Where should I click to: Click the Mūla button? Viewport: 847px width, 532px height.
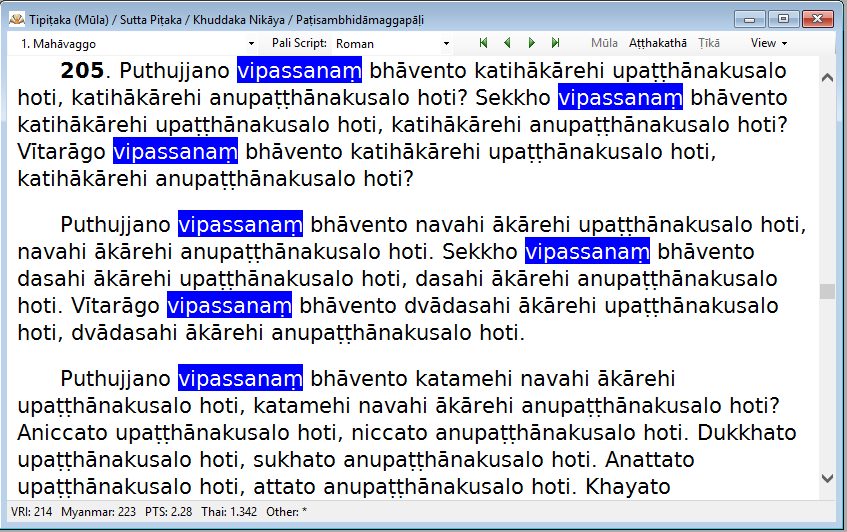click(604, 43)
